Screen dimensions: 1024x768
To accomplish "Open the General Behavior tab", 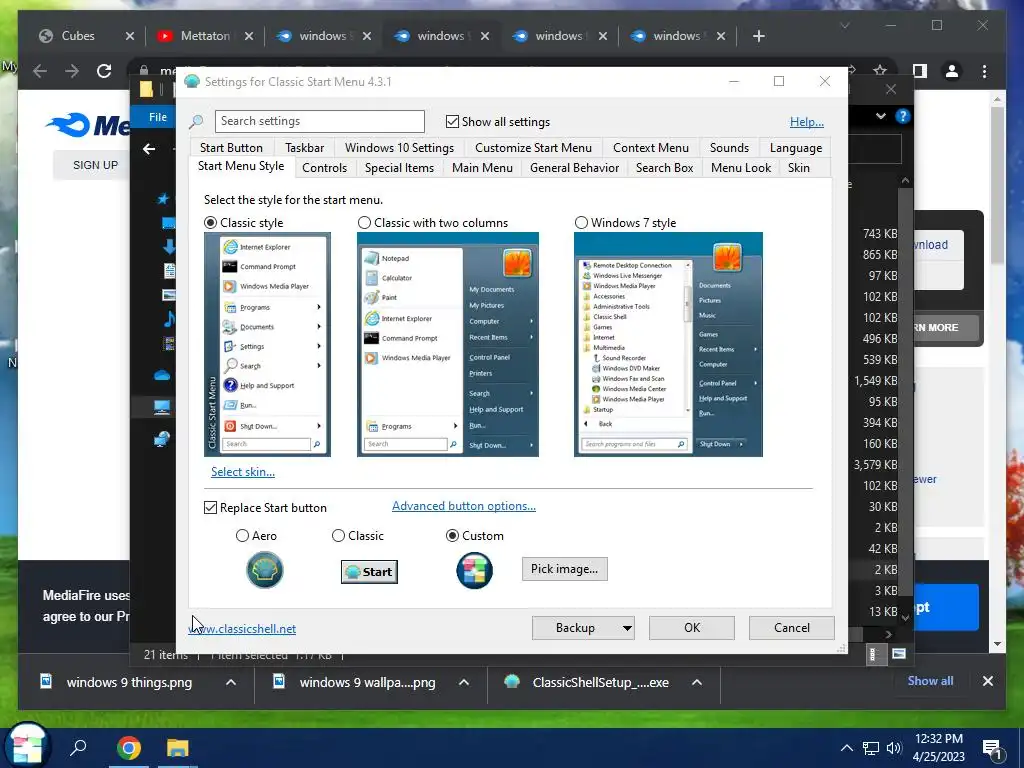I will click(574, 168).
